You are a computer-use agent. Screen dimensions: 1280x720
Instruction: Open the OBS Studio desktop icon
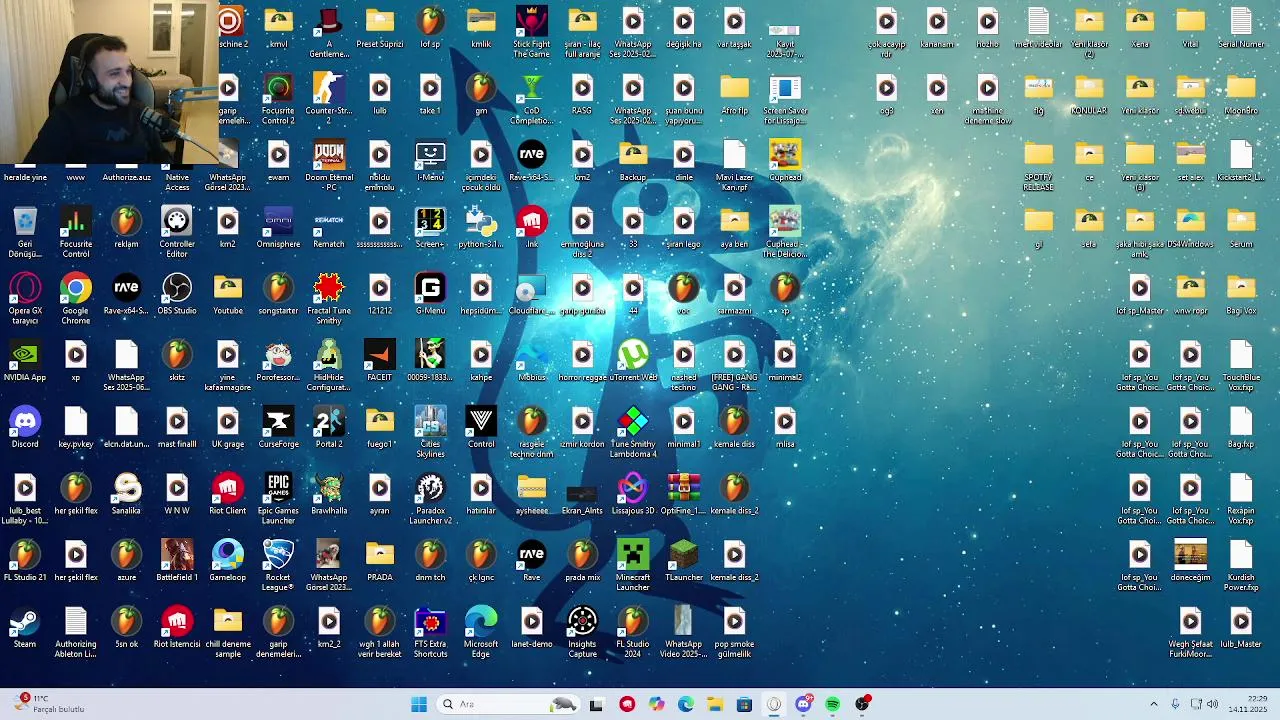[177, 295]
